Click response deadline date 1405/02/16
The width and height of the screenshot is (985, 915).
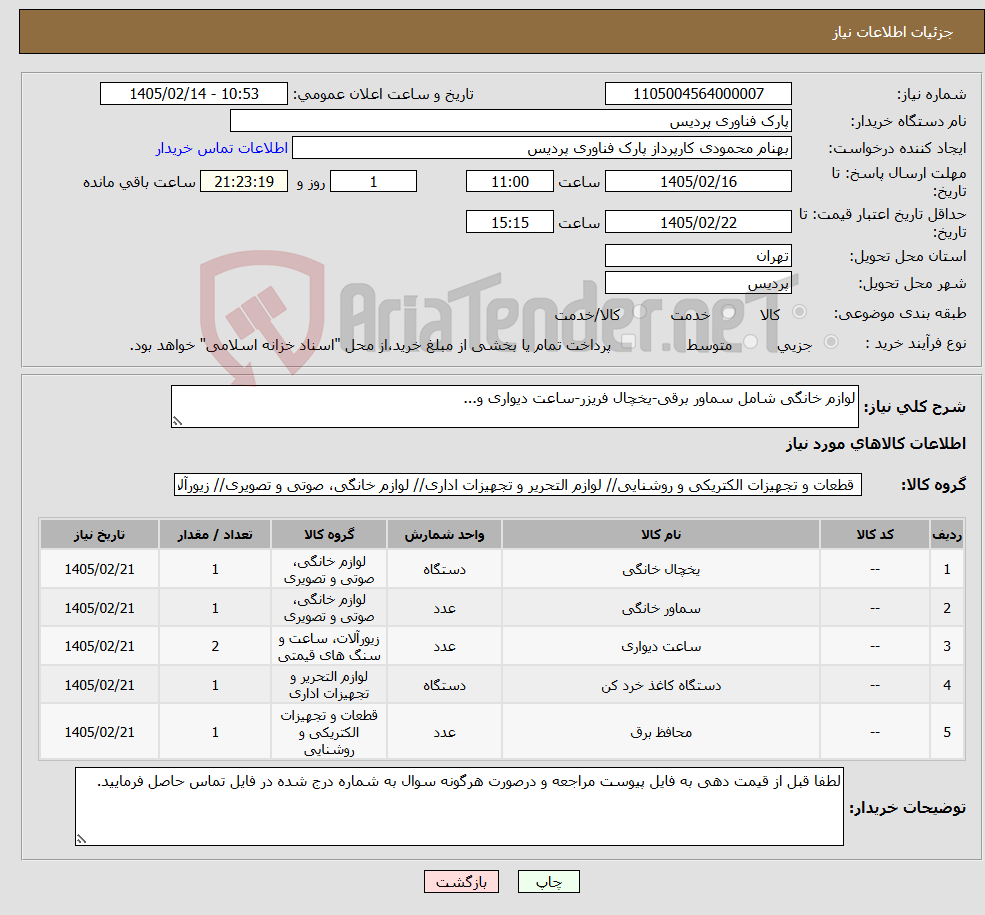[x=698, y=181]
